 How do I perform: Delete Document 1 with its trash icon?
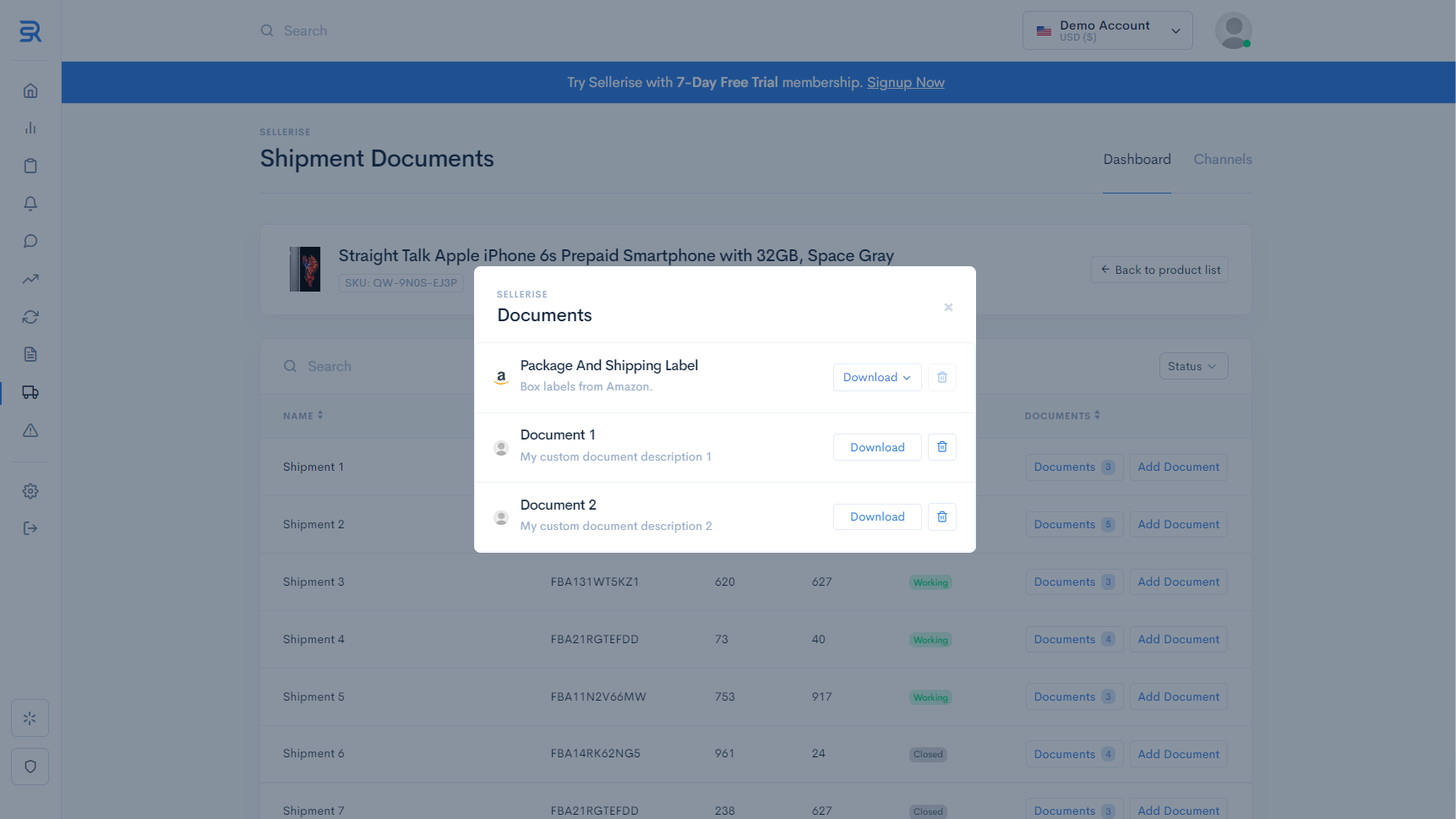coord(942,447)
